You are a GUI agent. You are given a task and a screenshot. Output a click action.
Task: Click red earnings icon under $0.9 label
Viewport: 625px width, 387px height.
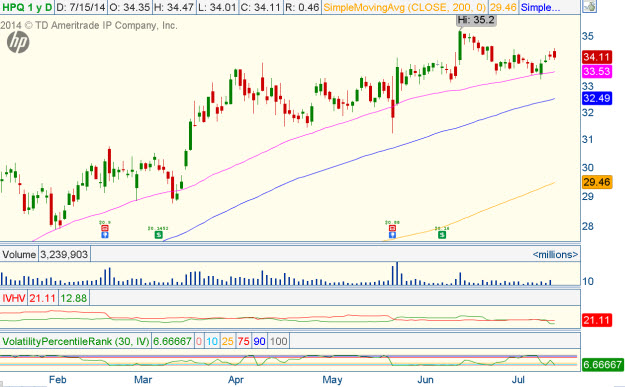104,228
